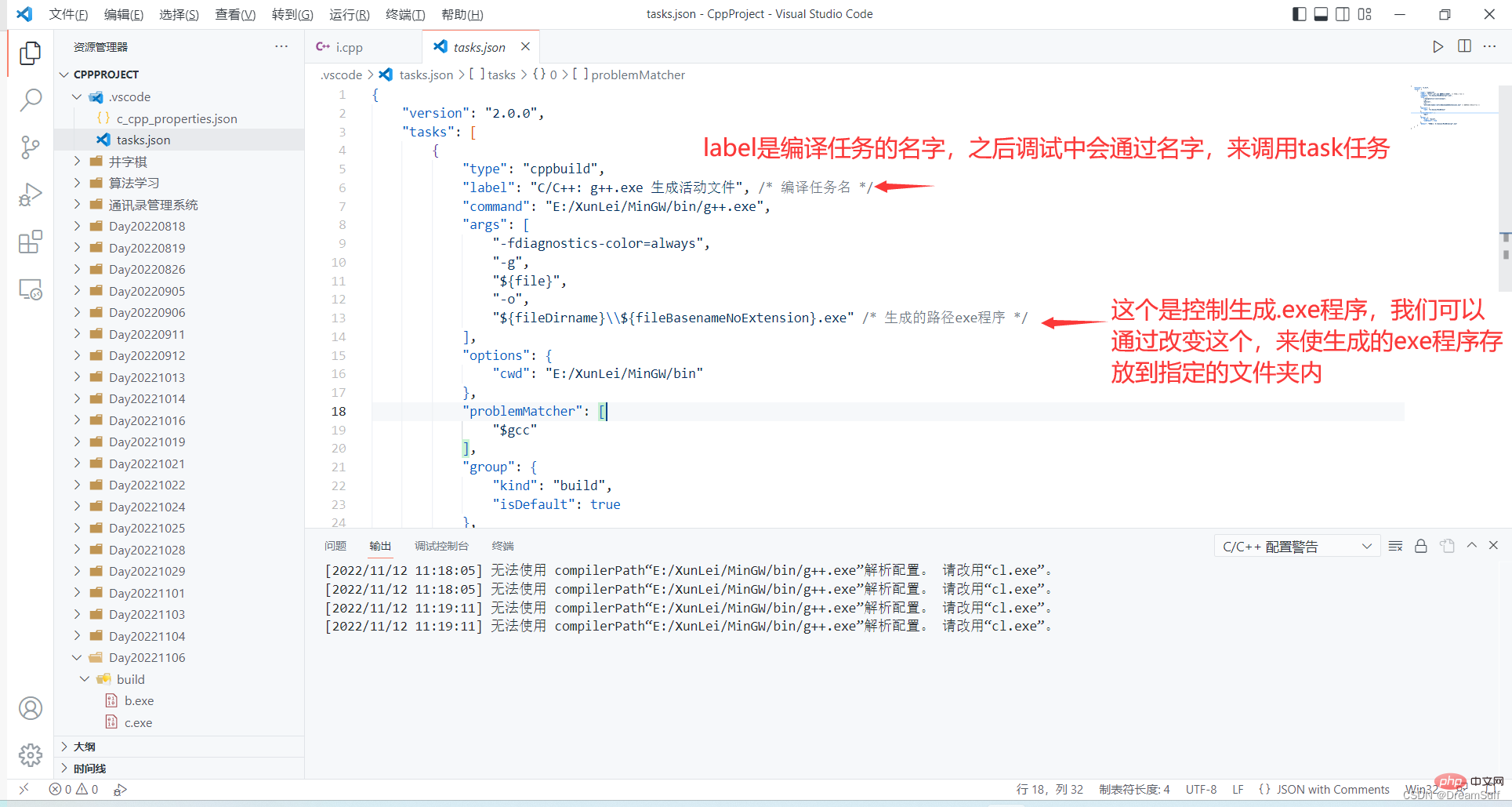
Task: Open the C/C++ 配置警告 output channel dropdown
Action: pyautogui.click(x=1297, y=547)
